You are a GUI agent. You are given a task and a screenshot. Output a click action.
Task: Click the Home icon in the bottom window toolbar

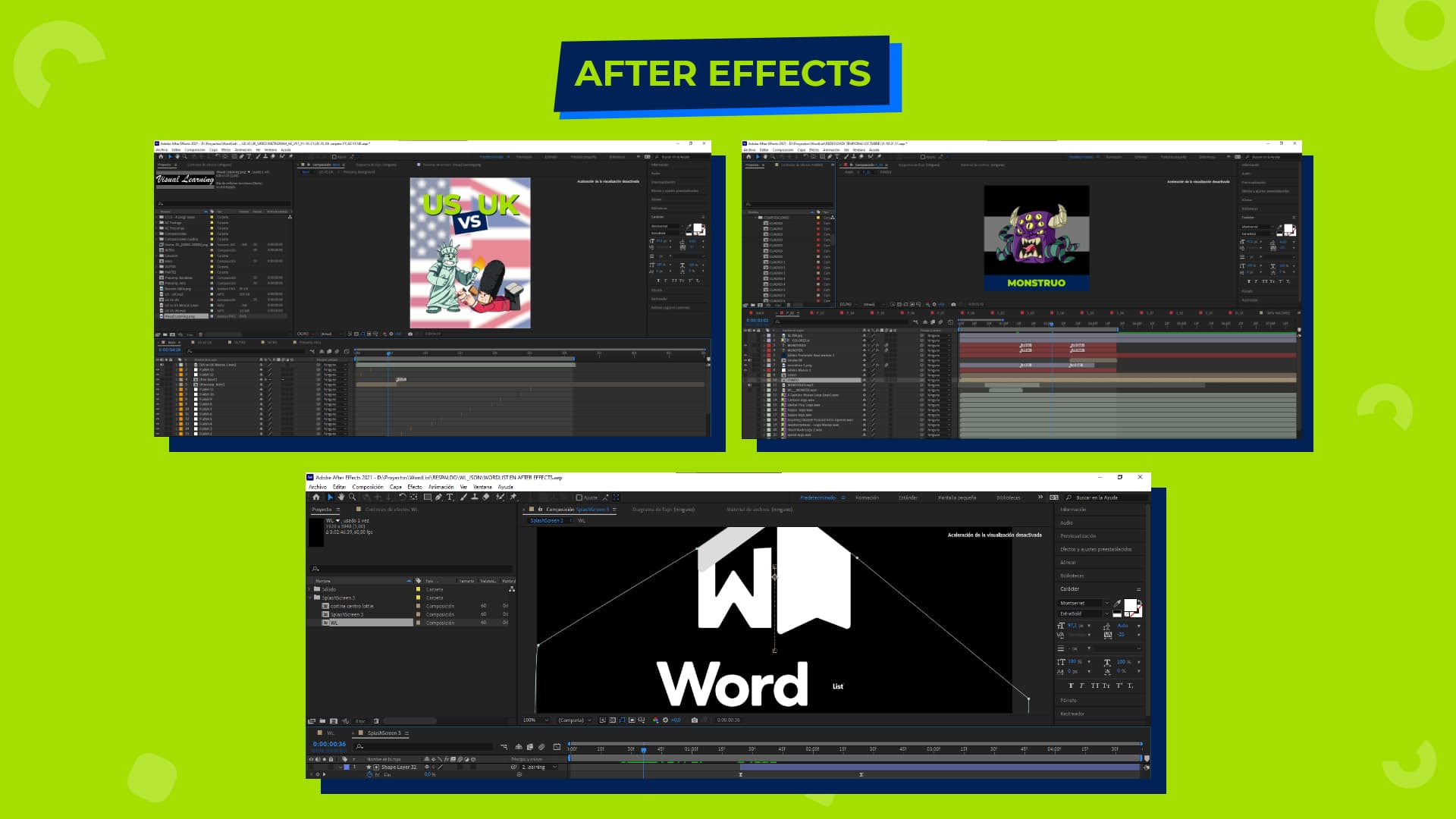pyautogui.click(x=316, y=497)
